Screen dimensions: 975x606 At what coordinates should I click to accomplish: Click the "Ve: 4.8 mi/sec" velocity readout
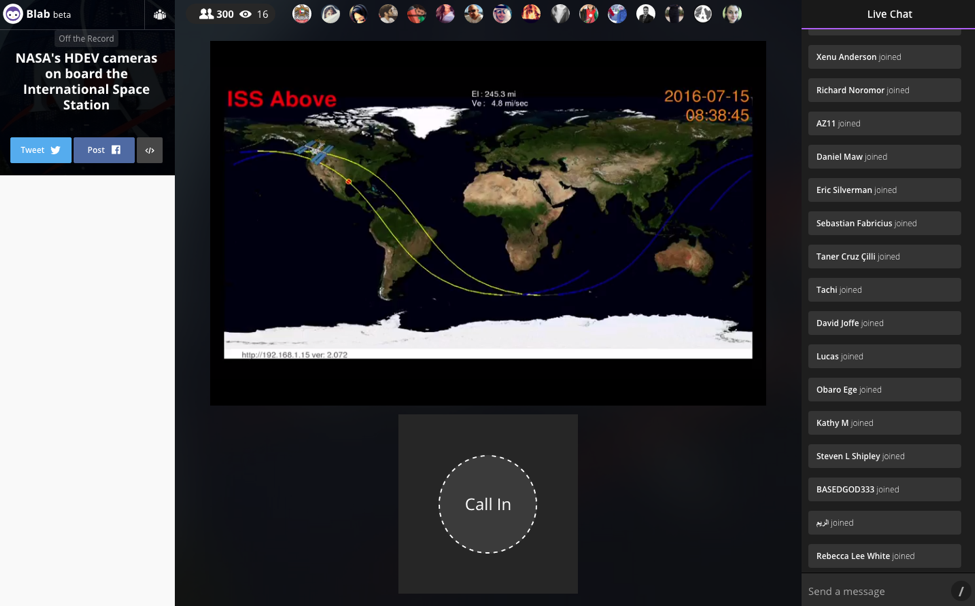tap(499, 103)
